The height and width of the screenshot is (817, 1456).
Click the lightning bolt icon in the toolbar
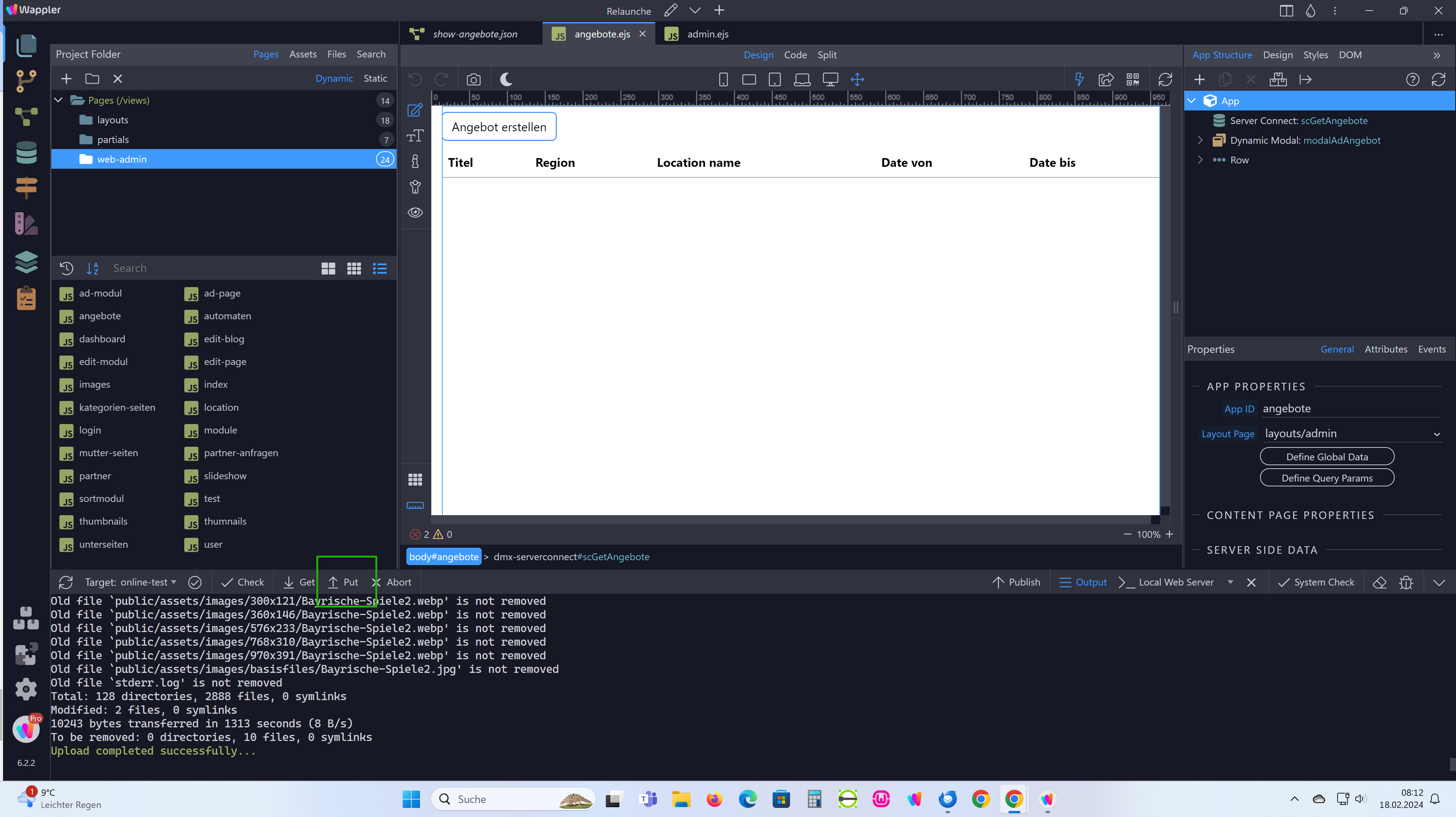pyautogui.click(x=1079, y=80)
